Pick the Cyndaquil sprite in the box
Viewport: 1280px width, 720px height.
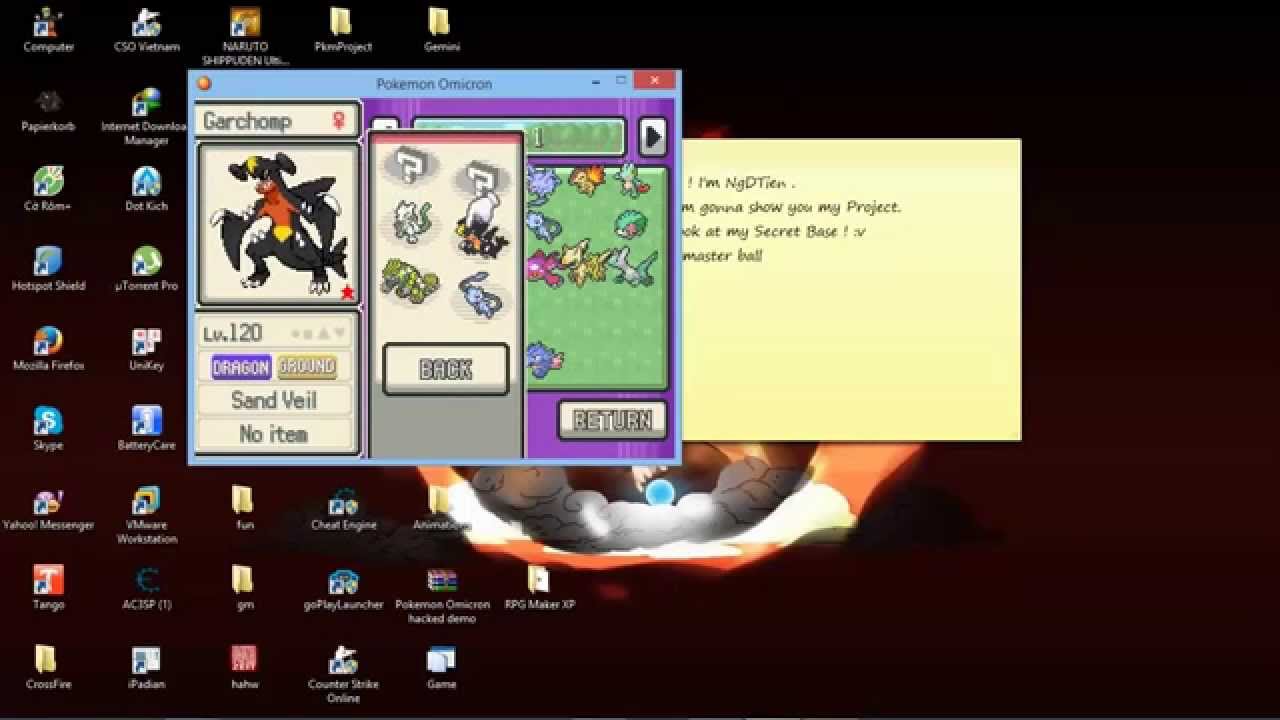click(x=585, y=180)
